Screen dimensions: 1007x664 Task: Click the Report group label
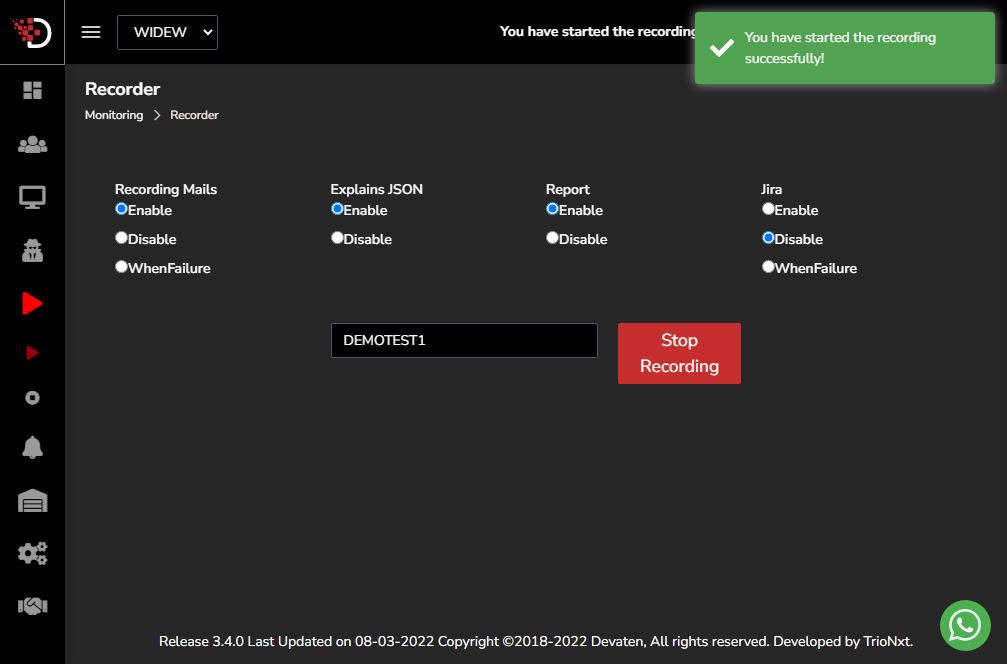[x=567, y=189]
